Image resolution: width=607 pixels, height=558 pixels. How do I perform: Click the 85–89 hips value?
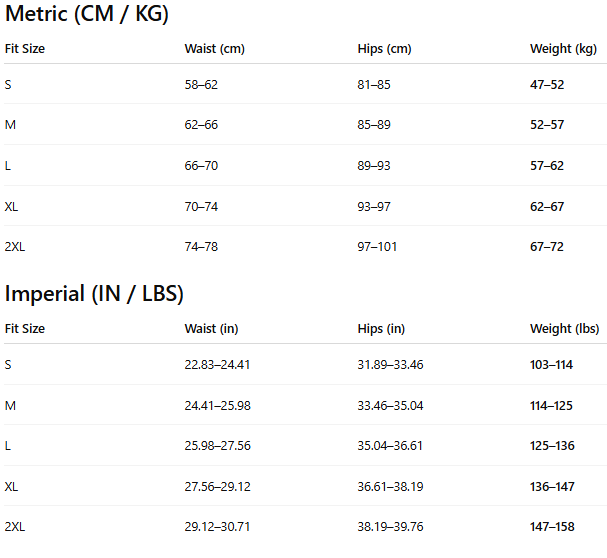[374, 125]
